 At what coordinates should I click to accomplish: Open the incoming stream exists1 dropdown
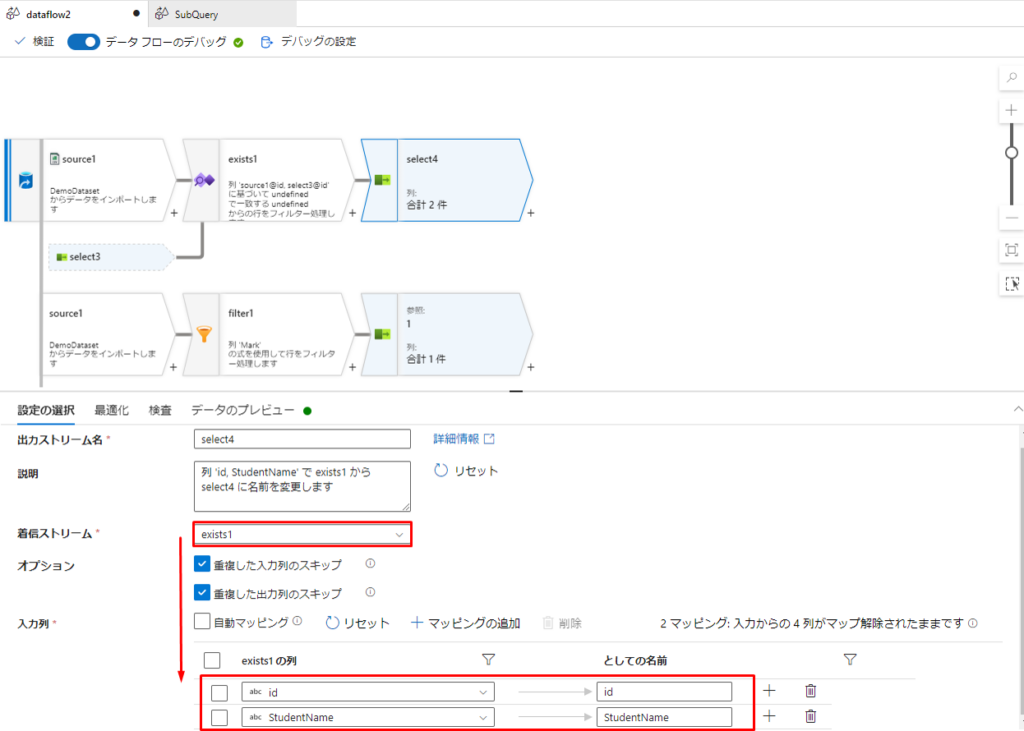click(302, 534)
